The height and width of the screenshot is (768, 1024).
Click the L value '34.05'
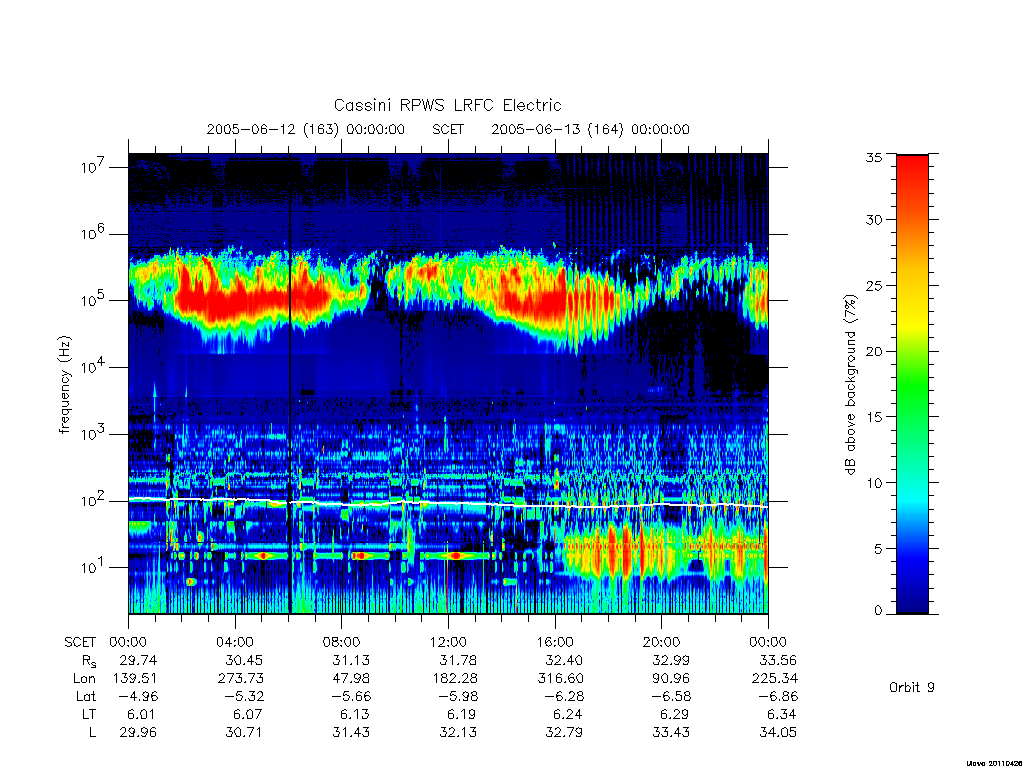(778, 732)
